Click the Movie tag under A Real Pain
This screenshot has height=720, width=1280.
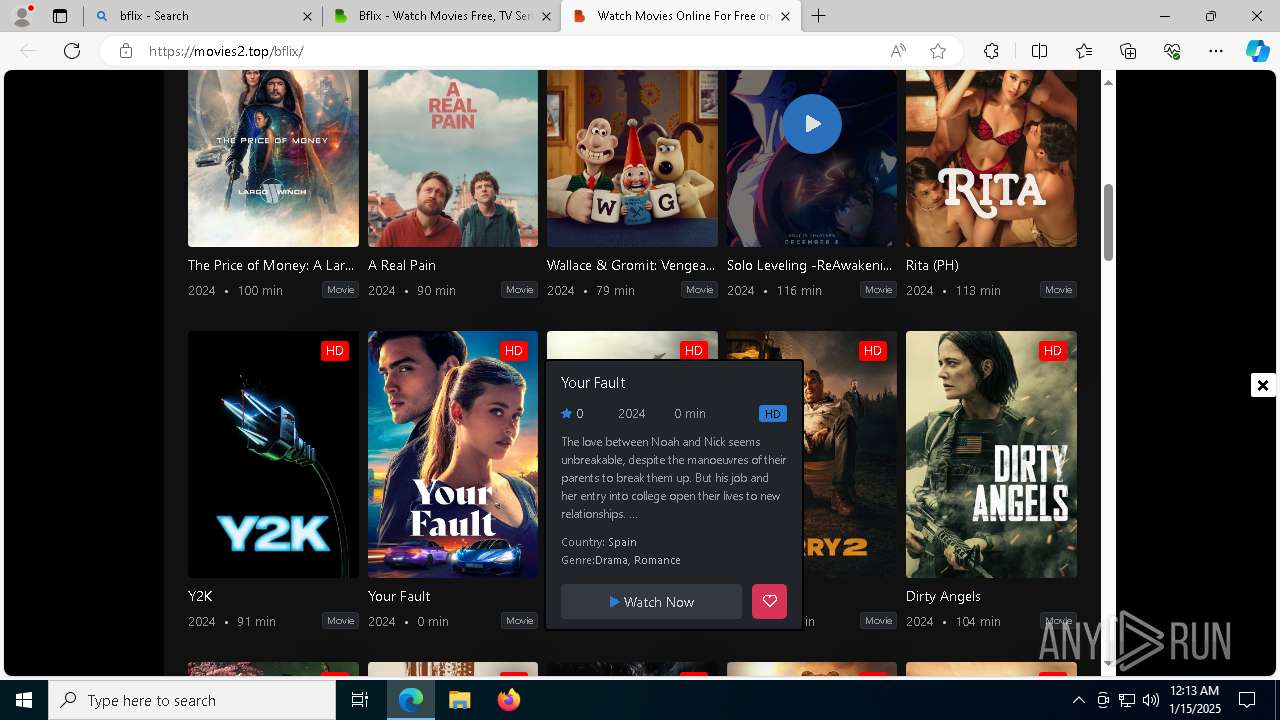pyautogui.click(x=520, y=290)
